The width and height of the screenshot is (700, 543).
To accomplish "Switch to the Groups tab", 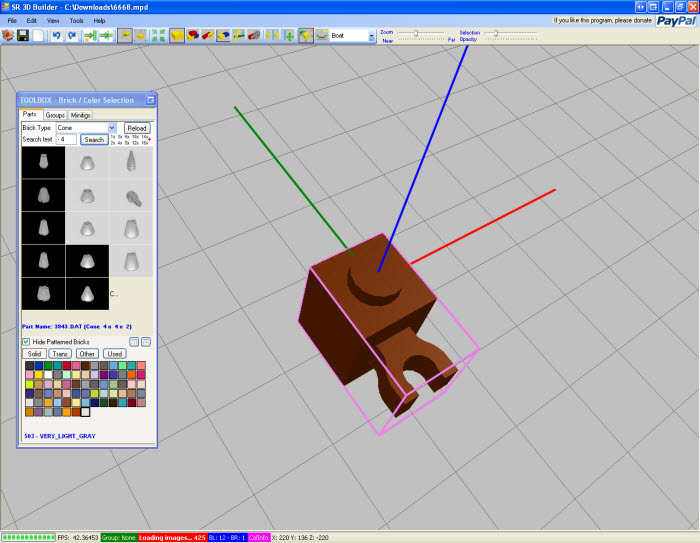I will tap(55, 115).
